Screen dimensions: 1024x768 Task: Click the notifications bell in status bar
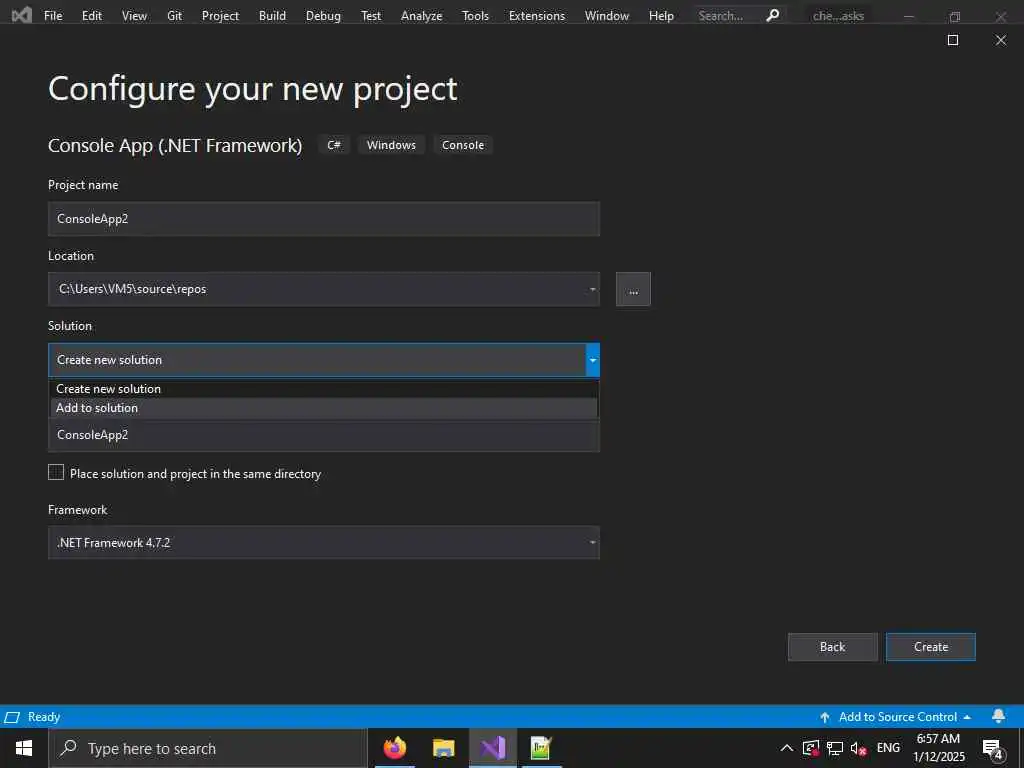(x=999, y=716)
